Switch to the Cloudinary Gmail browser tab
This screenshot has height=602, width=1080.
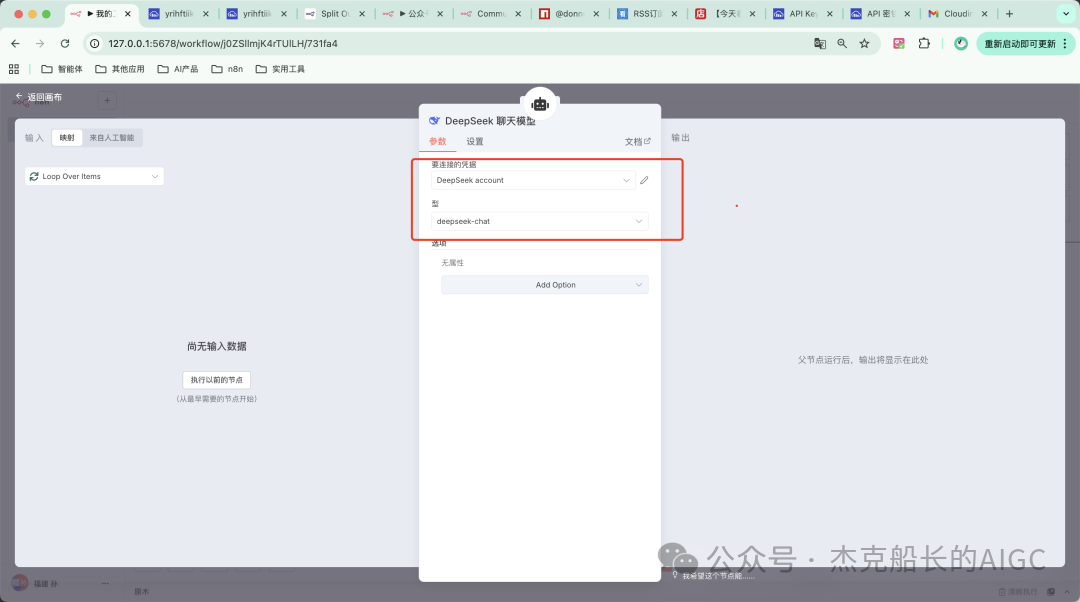[x=959, y=14]
